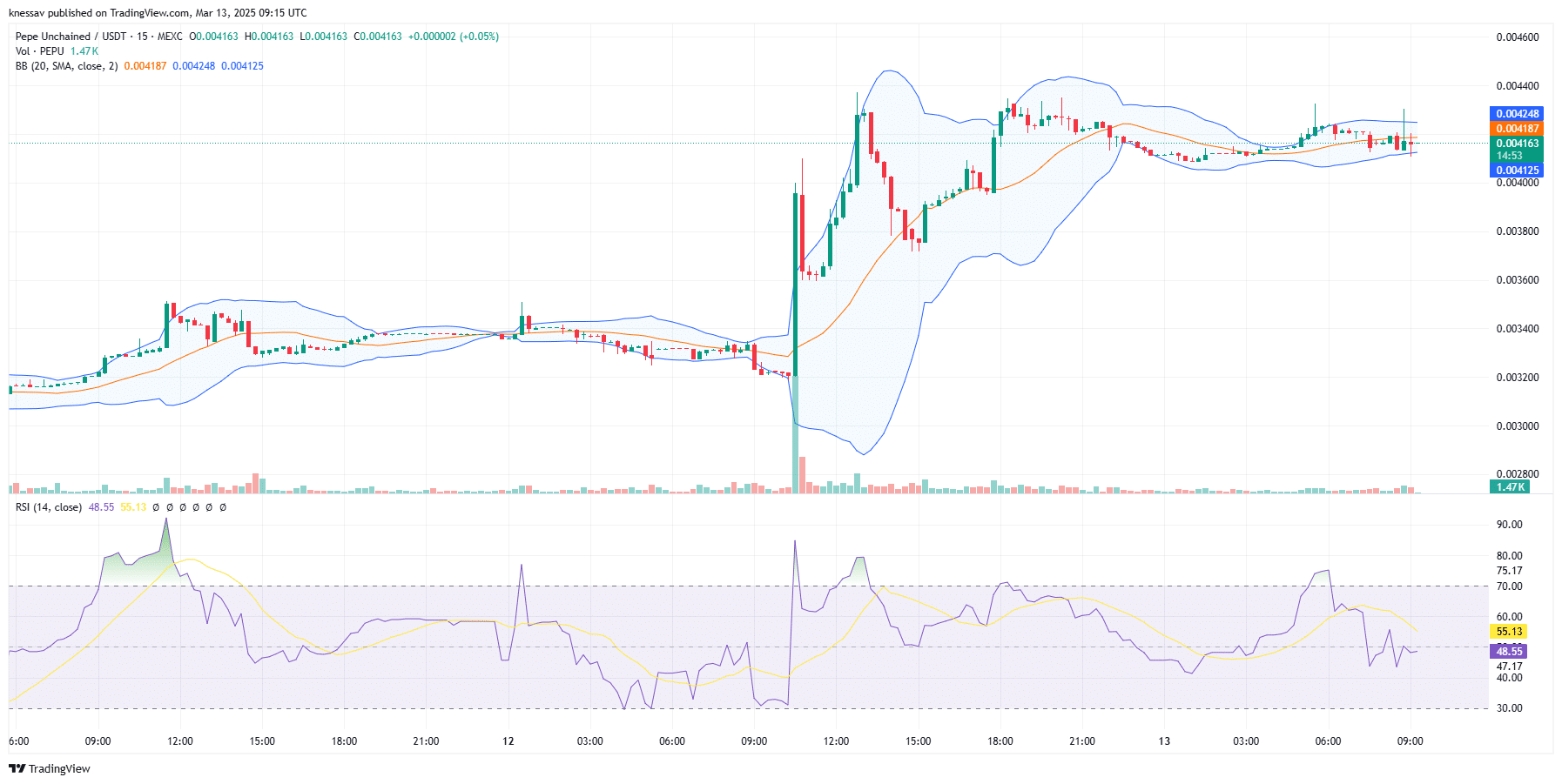Click the 47.17 RSI axis label
This screenshot has height=784, width=1562.
(1510, 667)
